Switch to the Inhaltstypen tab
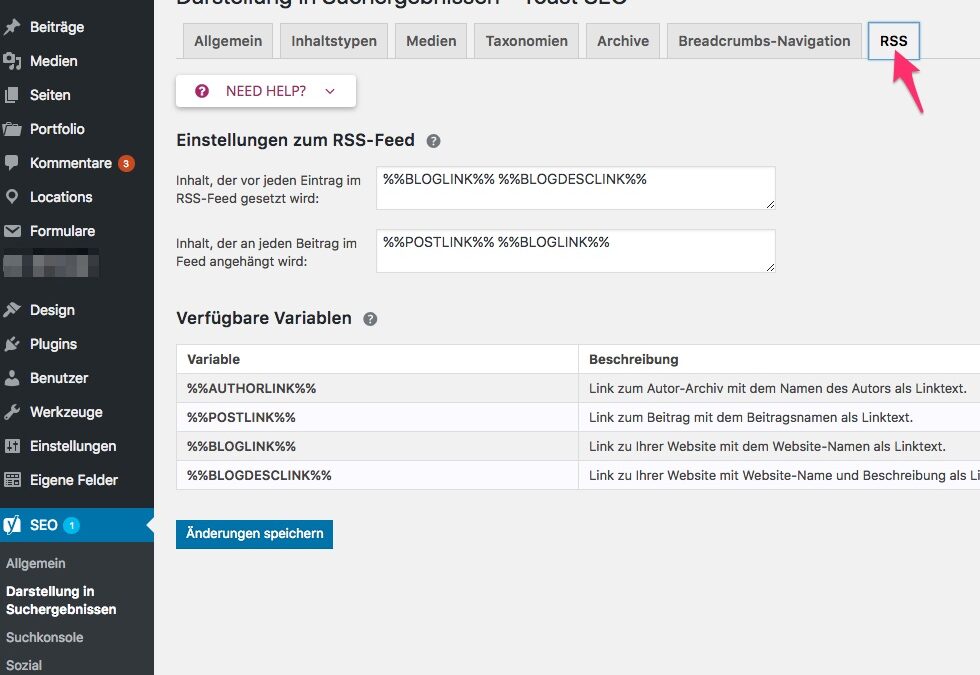Viewport: 980px width, 675px height. coord(334,41)
